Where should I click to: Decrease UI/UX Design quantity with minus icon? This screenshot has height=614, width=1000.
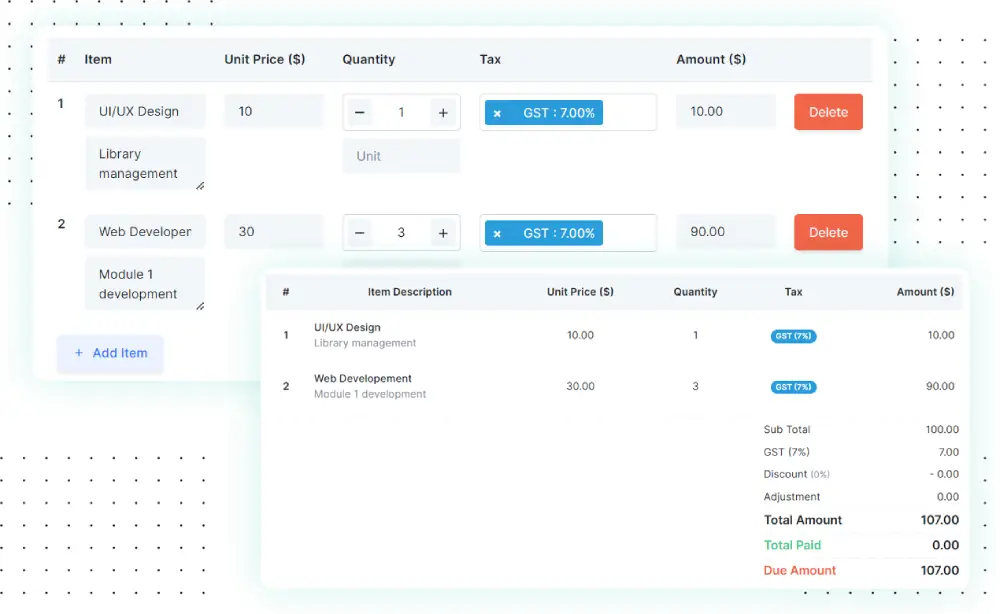[359, 112]
